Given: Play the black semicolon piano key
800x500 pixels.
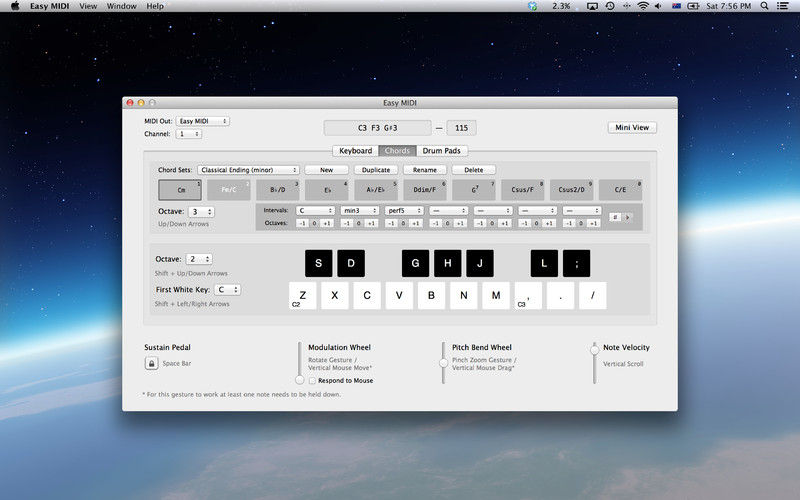Looking at the screenshot, I should click(577, 263).
